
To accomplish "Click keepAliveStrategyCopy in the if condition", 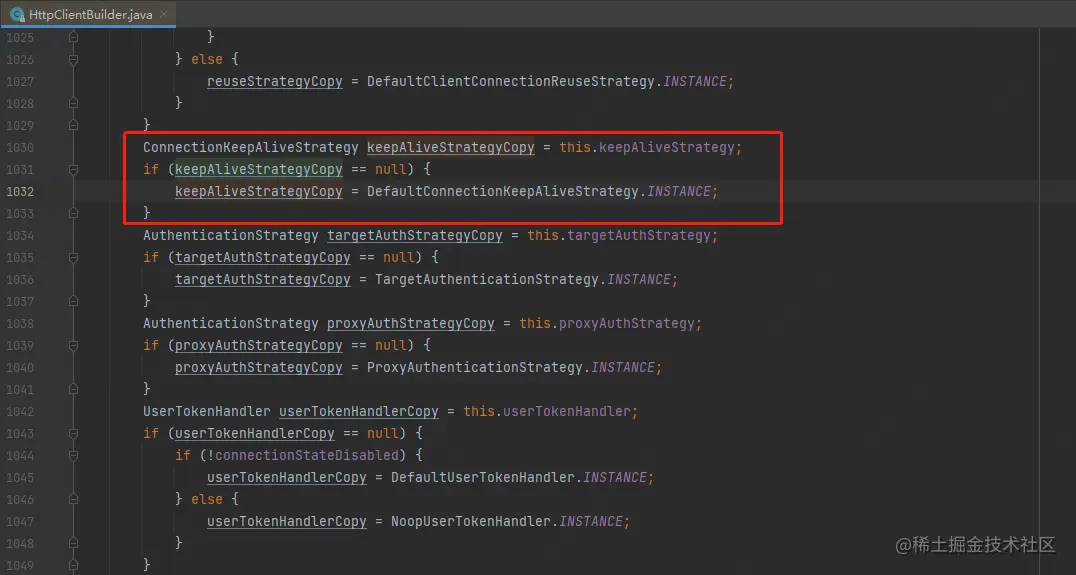I will [259, 169].
